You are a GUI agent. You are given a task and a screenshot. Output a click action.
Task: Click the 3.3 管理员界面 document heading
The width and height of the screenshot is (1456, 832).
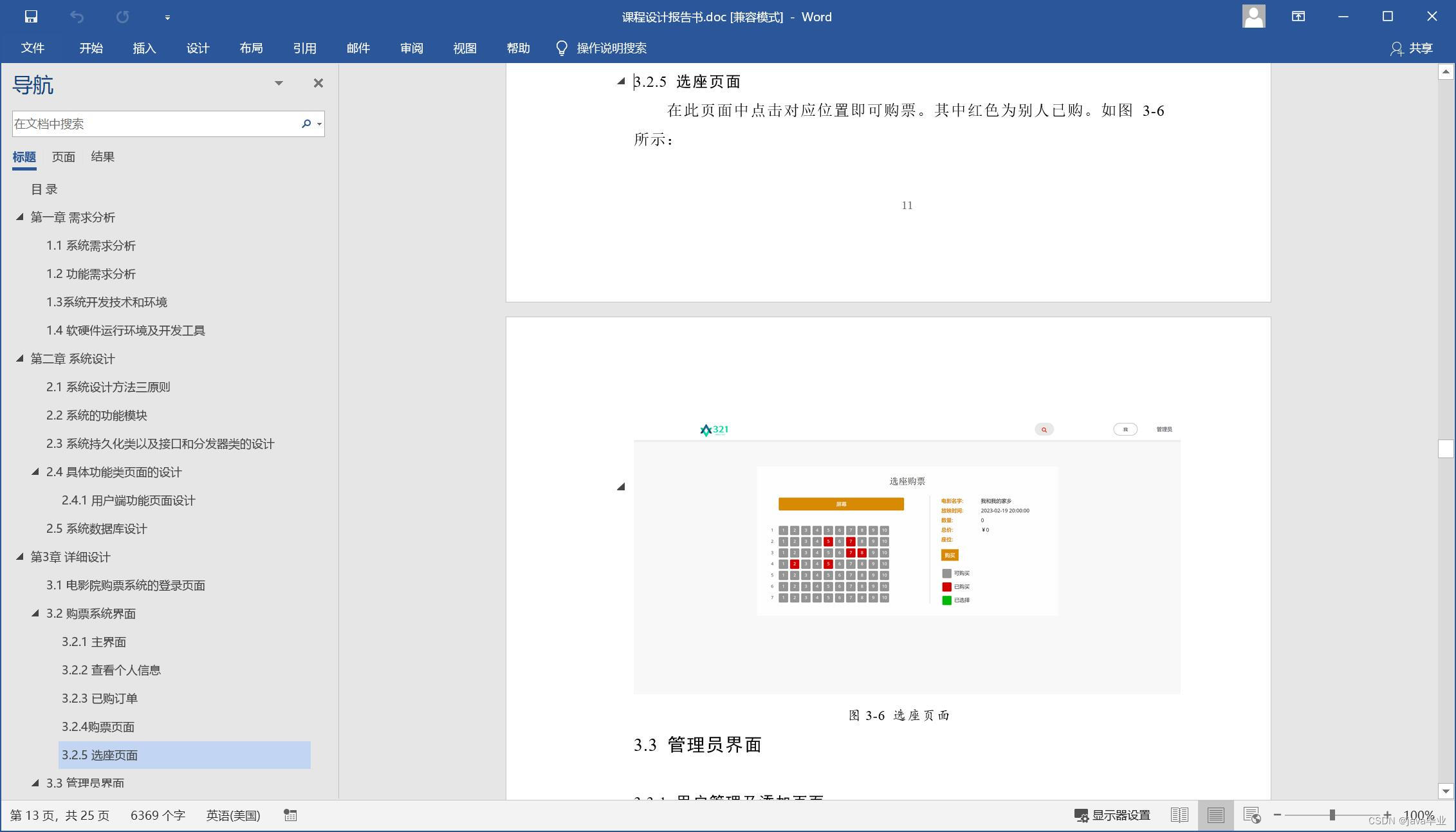point(698,745)
